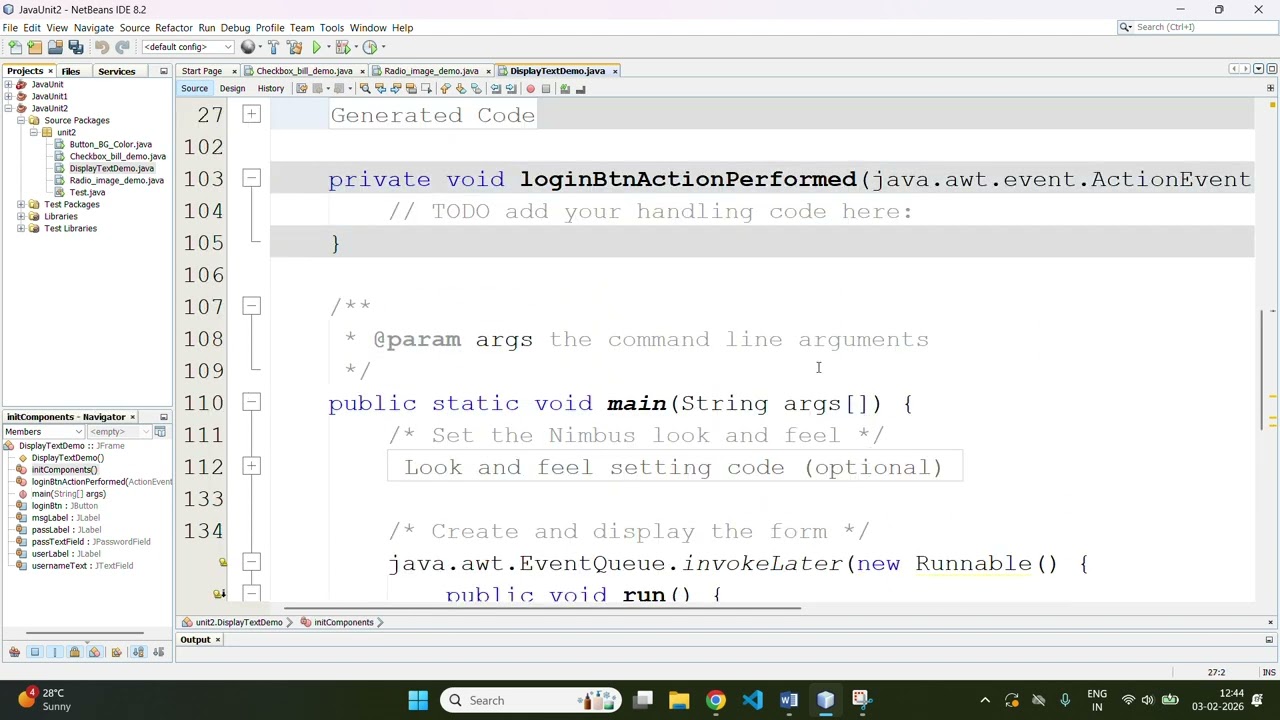This screenshot has height=720, width=1280.
Task: Click the Source view button
Action: pos(194,89)
